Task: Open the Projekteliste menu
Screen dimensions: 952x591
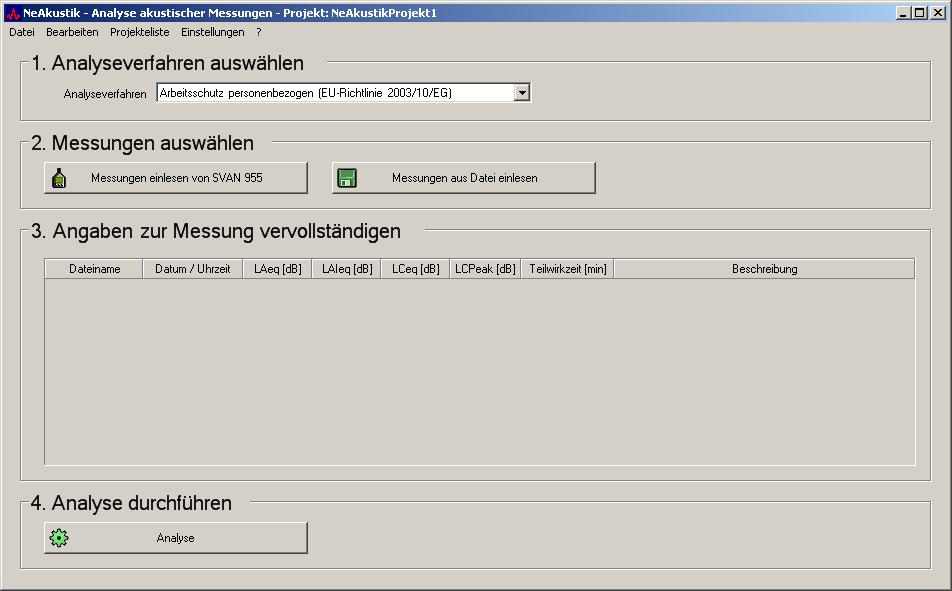Action: [139, 32]
